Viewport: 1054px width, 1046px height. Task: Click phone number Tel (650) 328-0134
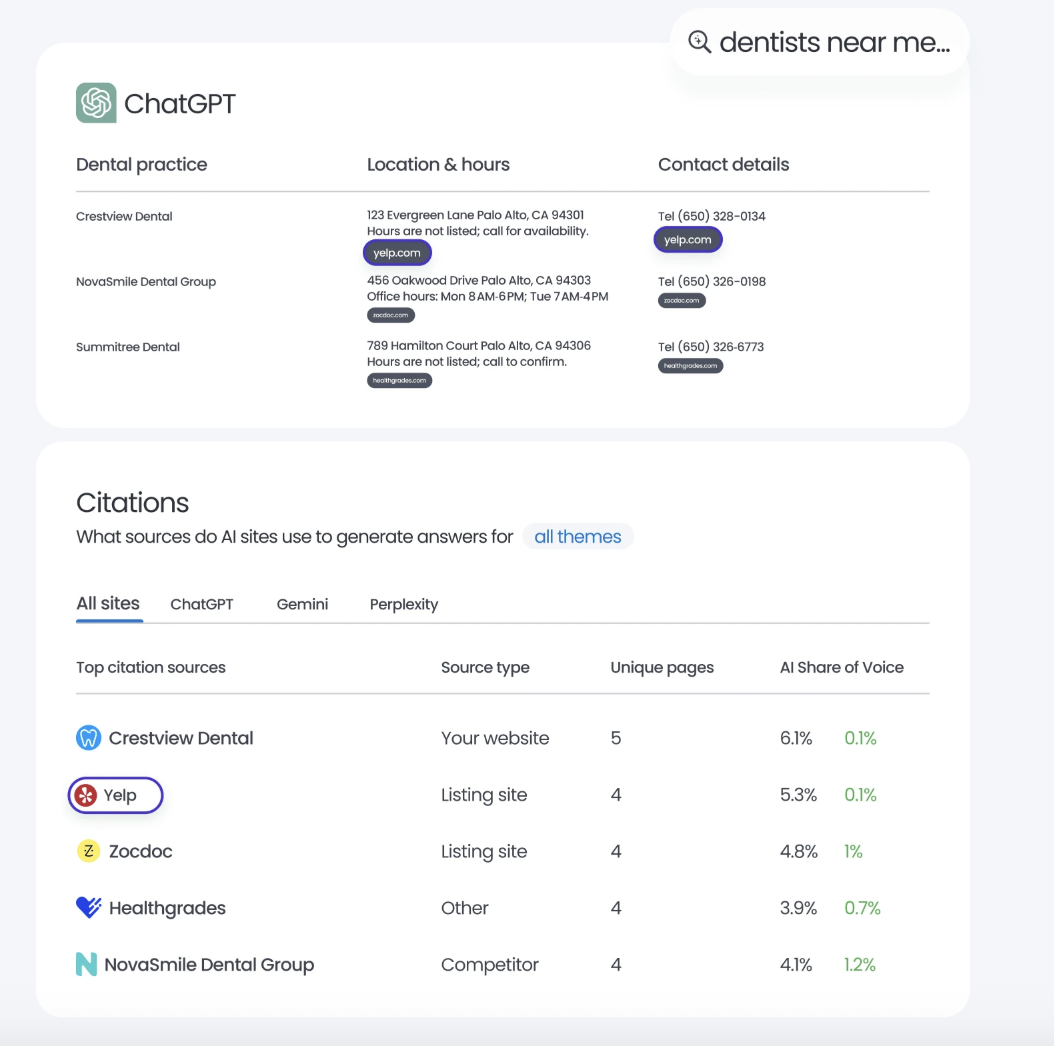point(711,216)
